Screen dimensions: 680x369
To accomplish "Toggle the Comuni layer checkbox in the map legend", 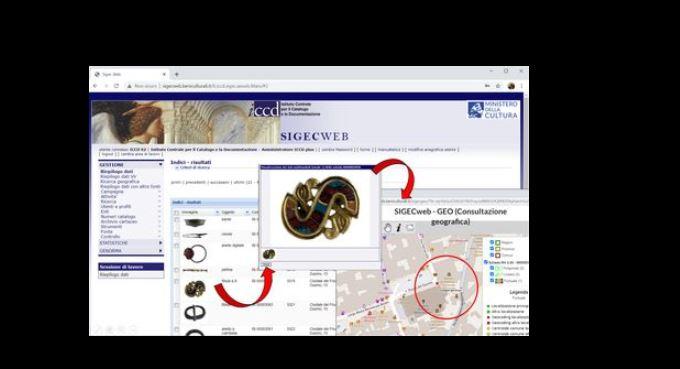I will [x=492, y=255].
